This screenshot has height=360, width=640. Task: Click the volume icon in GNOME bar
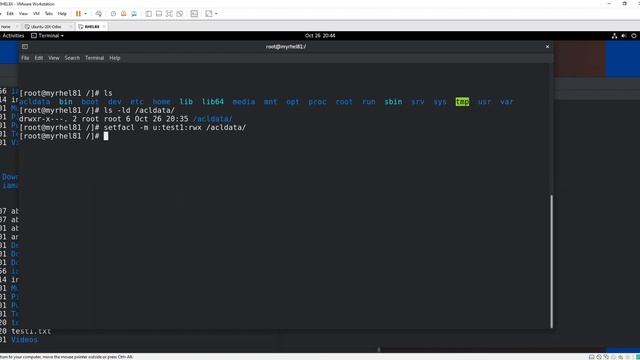624,36
